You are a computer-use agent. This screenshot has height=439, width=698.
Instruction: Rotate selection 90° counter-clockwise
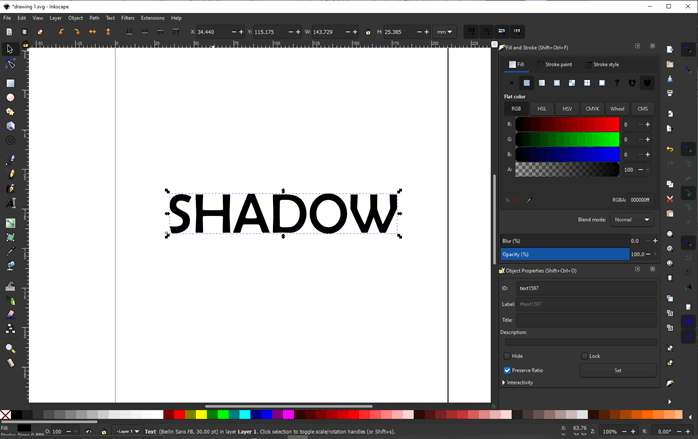[x=61, y=32]
